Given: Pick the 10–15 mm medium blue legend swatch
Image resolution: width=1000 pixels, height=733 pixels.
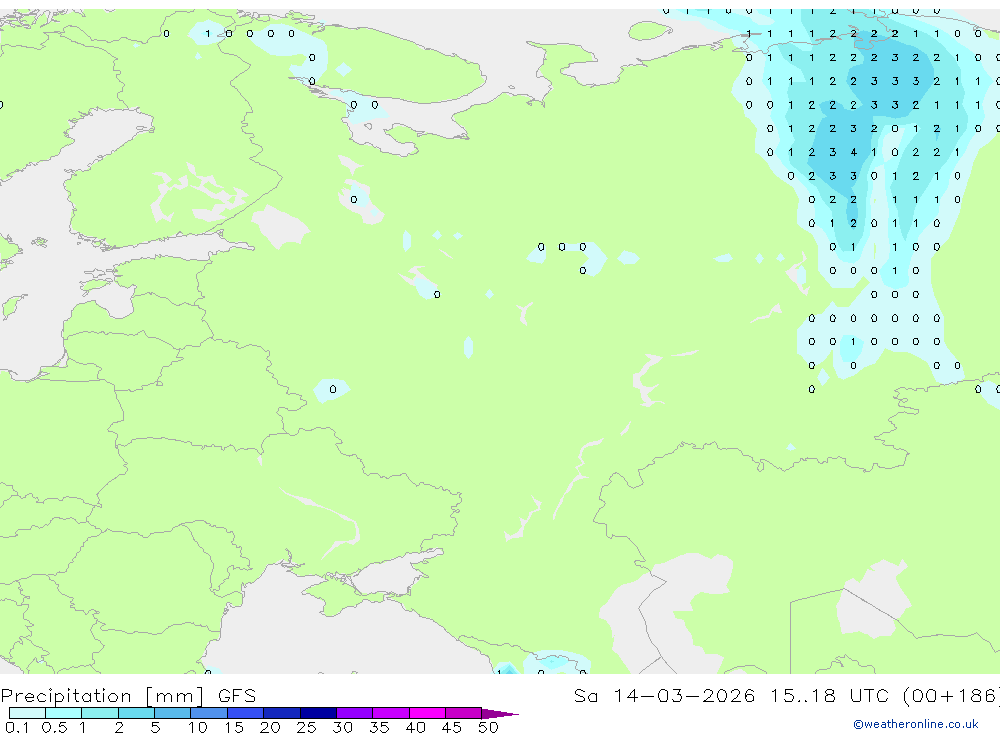Looking at the screenshot, I should point(209,713).
